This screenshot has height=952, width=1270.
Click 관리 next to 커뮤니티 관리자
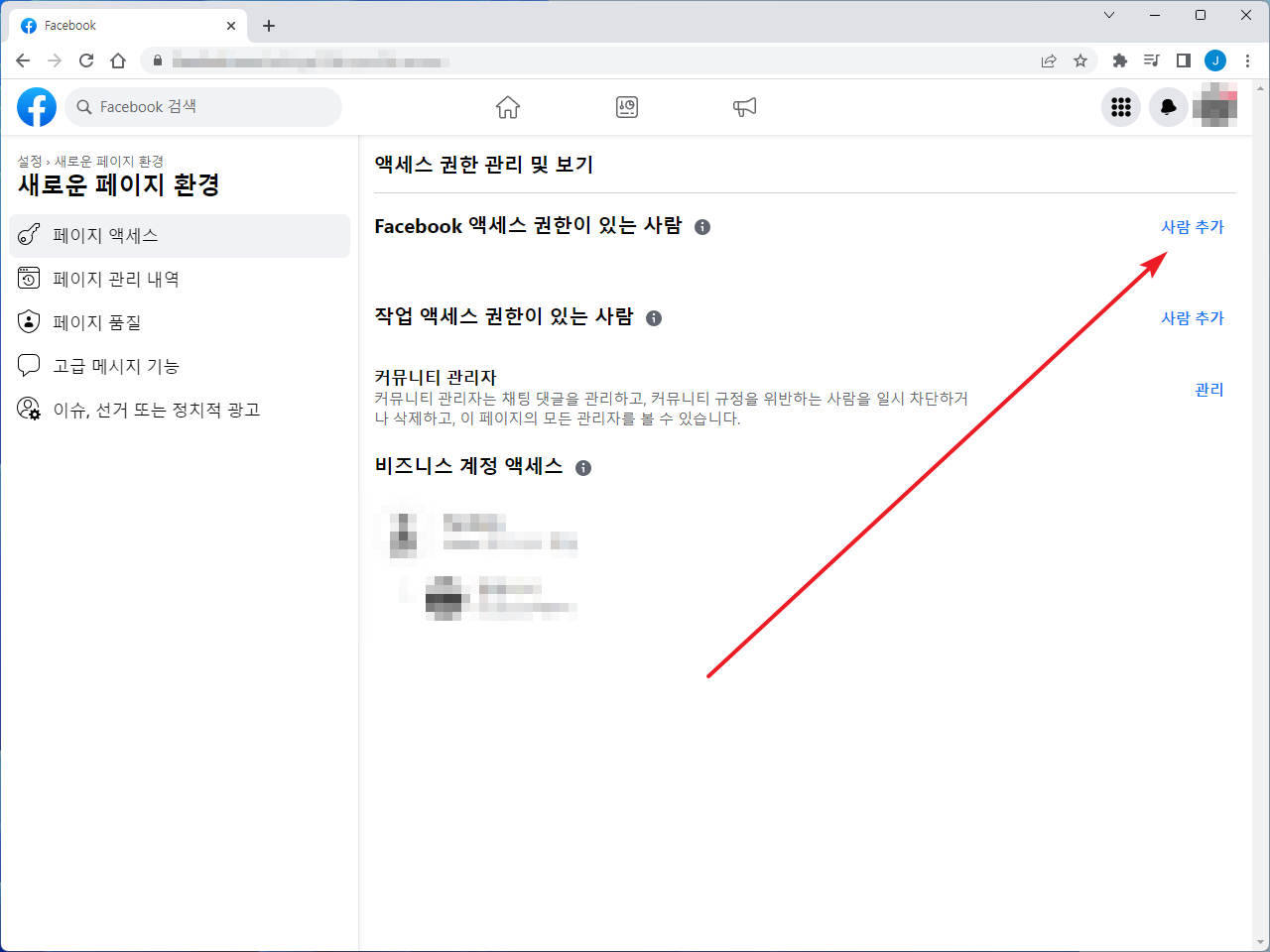coord(1209,390)
